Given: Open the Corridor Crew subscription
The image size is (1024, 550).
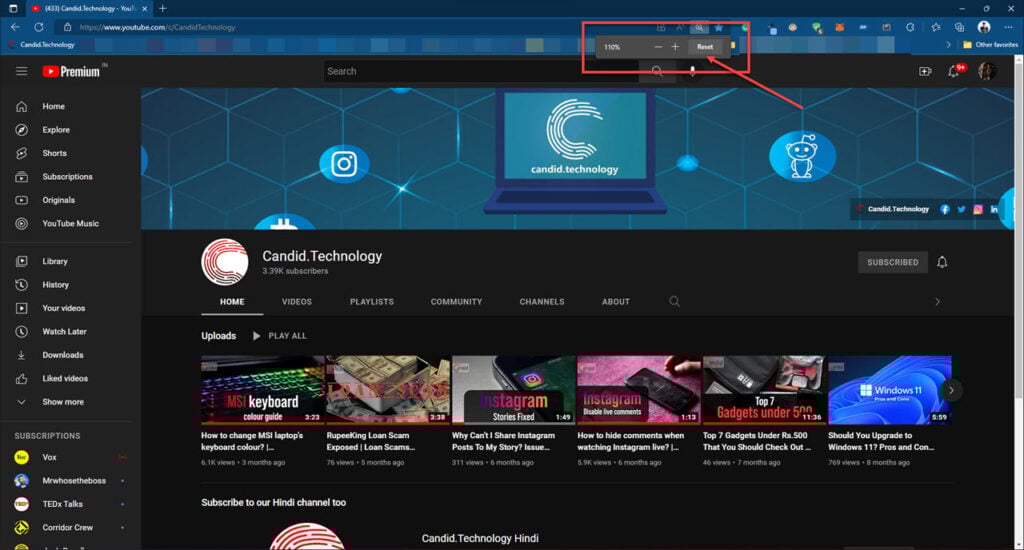Looking at the screenshot, I should pos(67,528).
